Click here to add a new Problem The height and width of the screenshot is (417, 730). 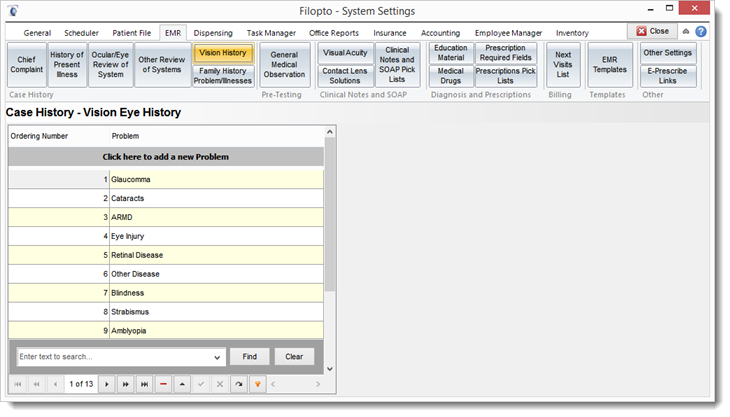[x=166, y=157]
